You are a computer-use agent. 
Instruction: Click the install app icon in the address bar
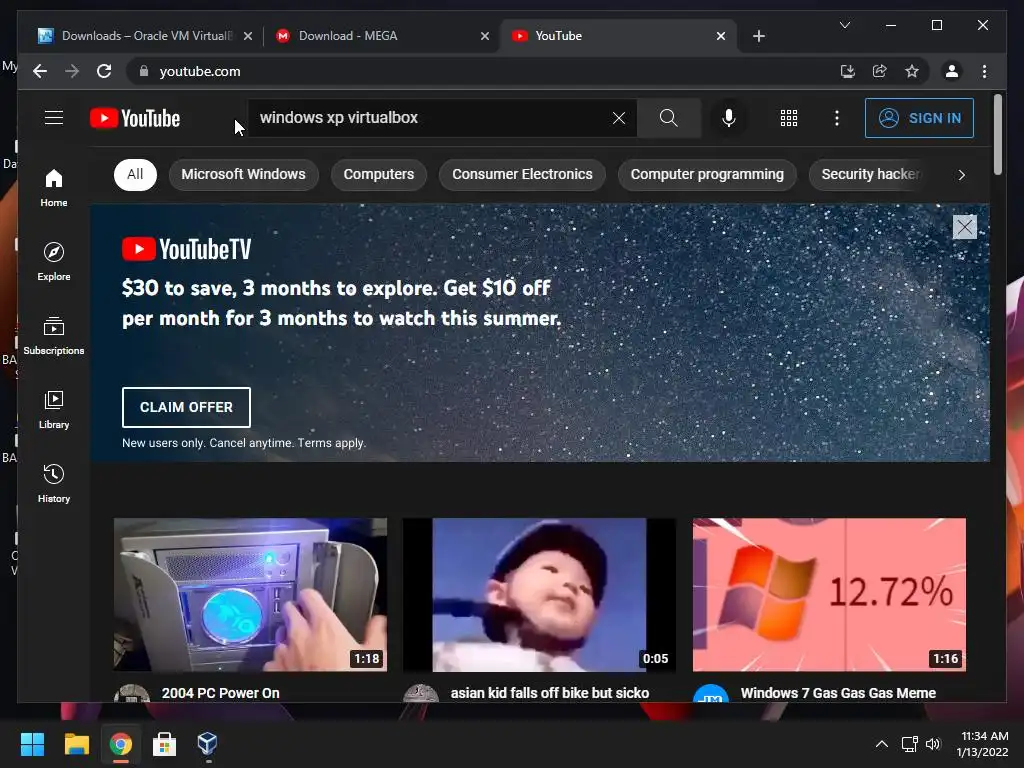[x=847, y=71]
